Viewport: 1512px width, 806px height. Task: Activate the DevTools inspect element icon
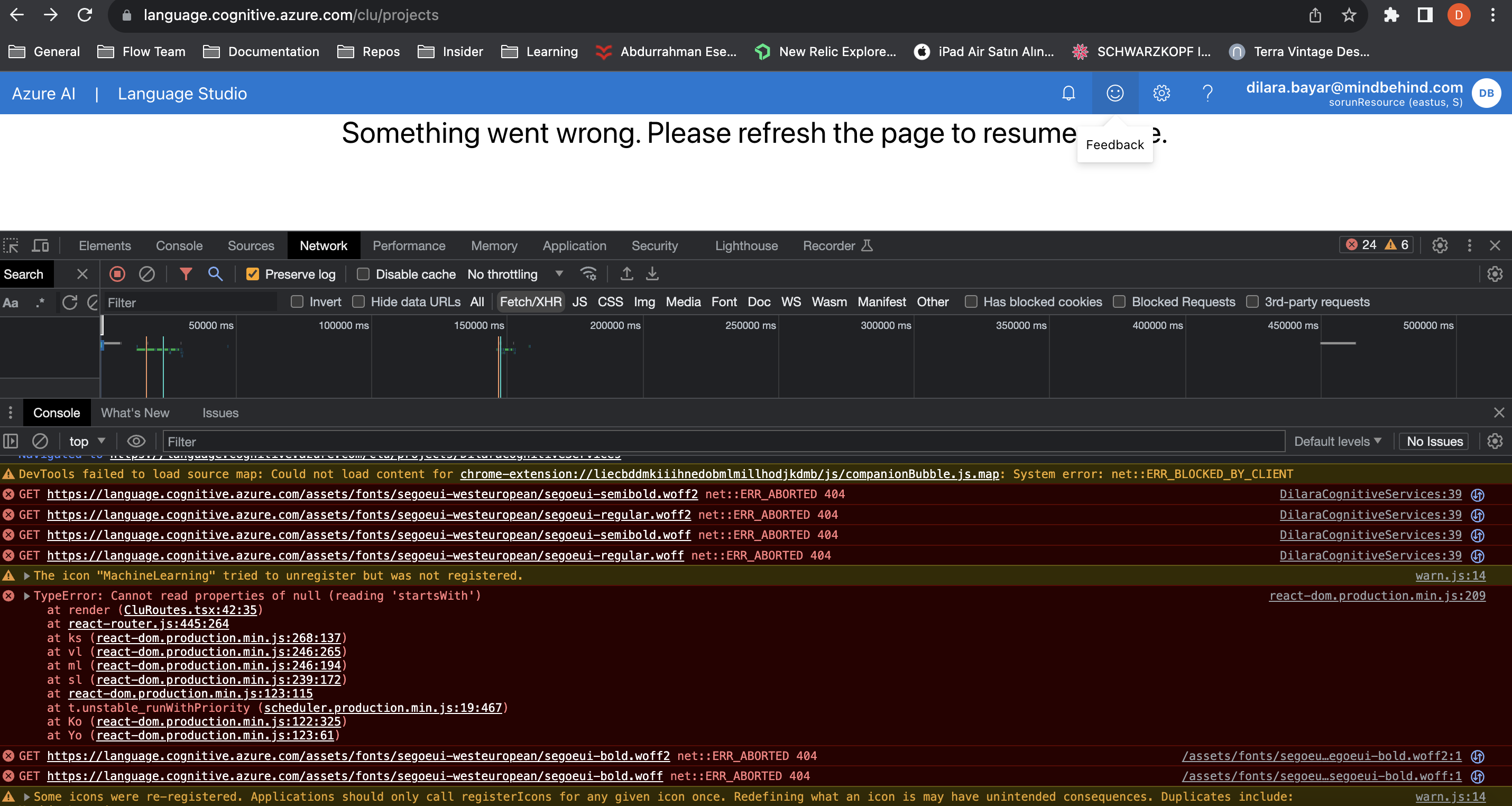click(x=11, y=245)
